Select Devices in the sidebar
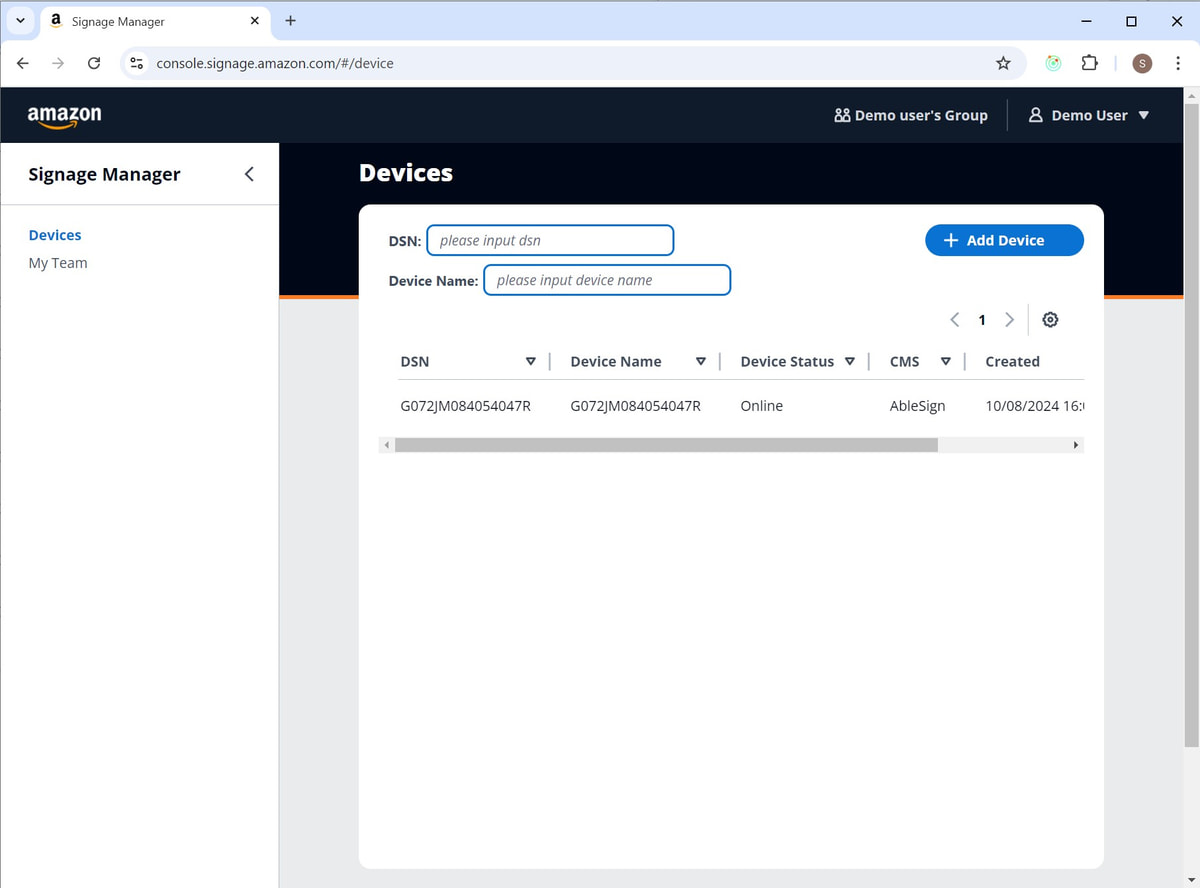The width and height of the screenshot is (1200, 888). (x=55, y=235)
